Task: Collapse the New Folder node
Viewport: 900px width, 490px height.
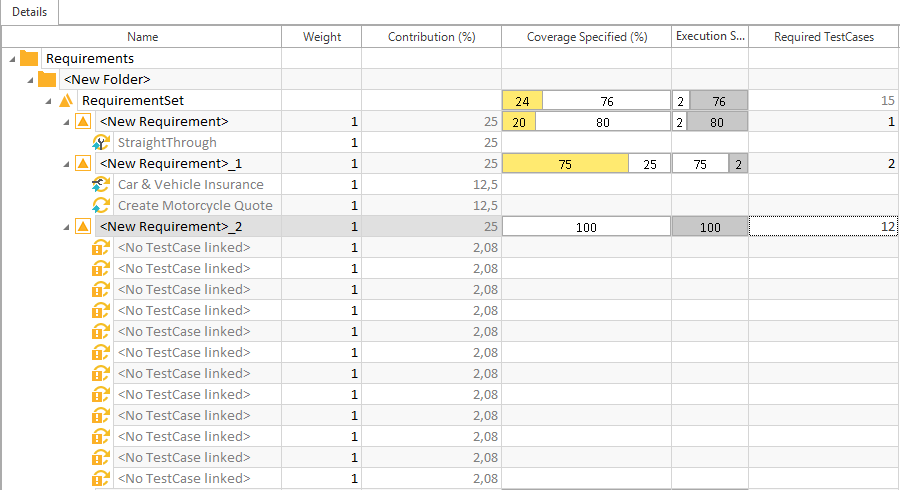Action: click(x=29, y=80)
